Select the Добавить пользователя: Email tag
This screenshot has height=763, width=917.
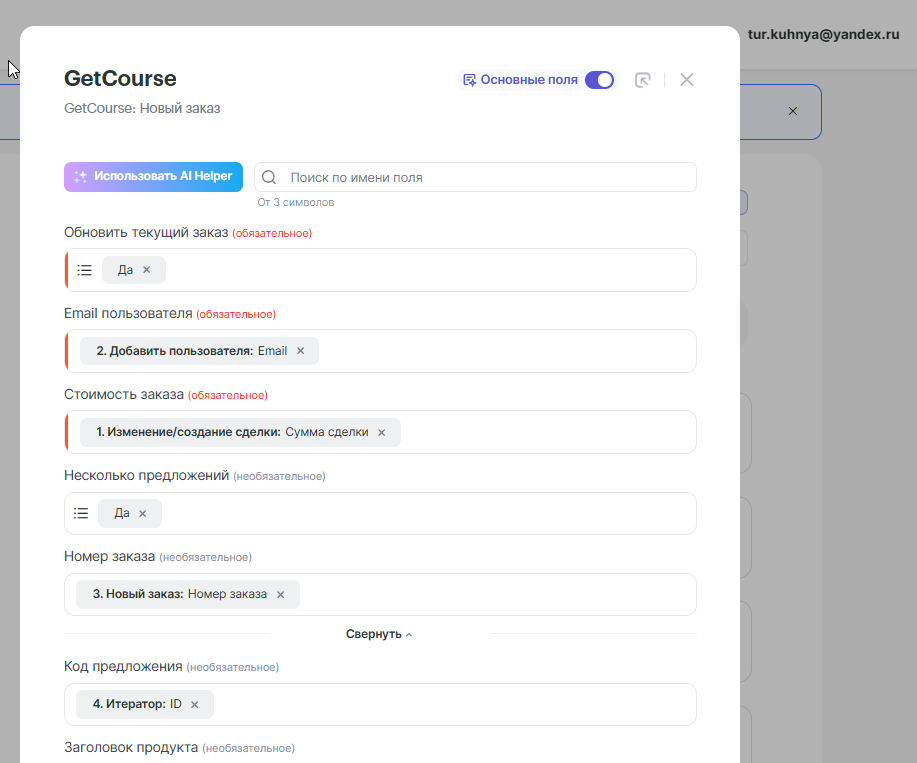pos(190,351)
